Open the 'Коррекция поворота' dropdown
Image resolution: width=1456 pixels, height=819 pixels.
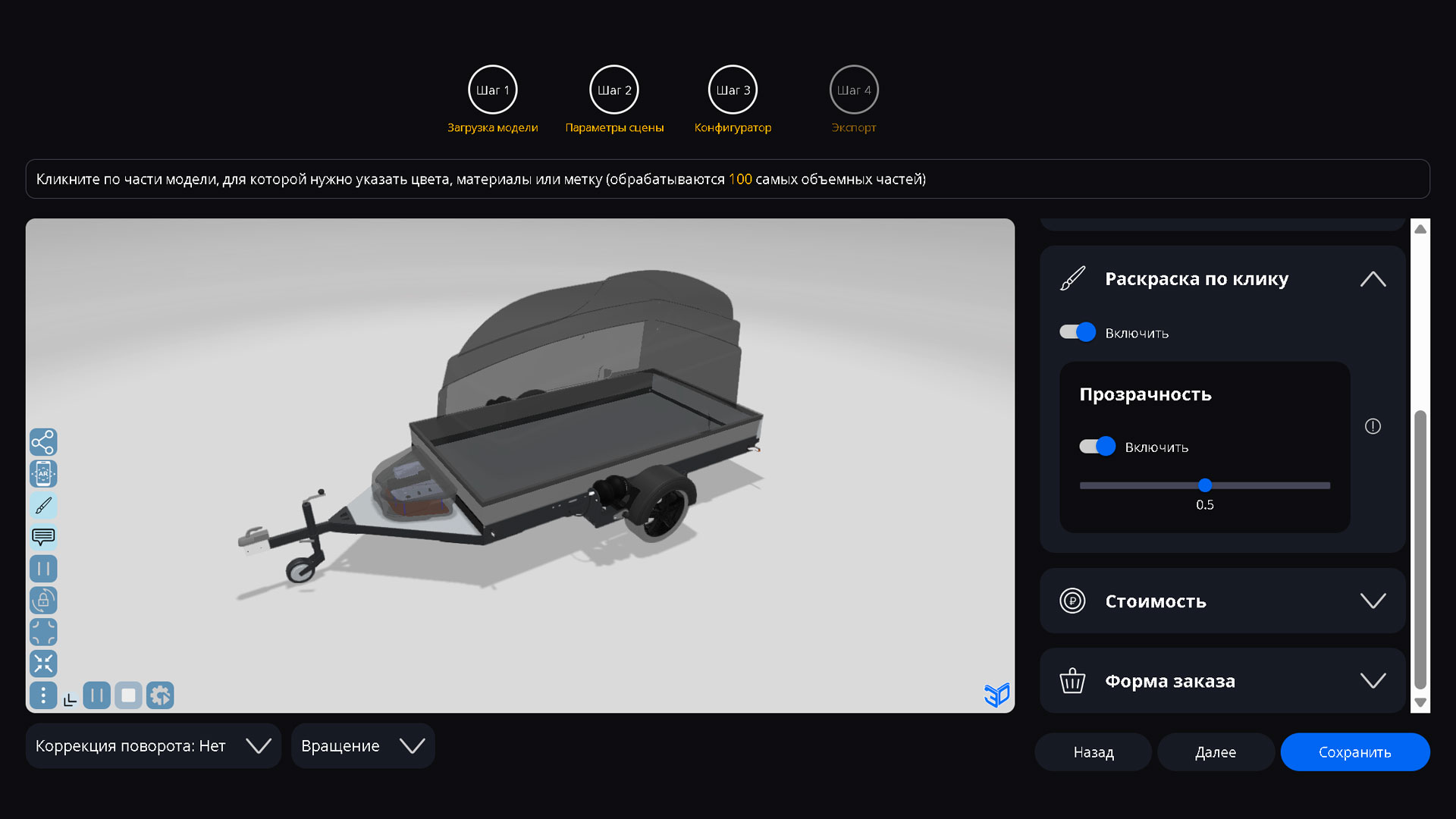[258, 745]
